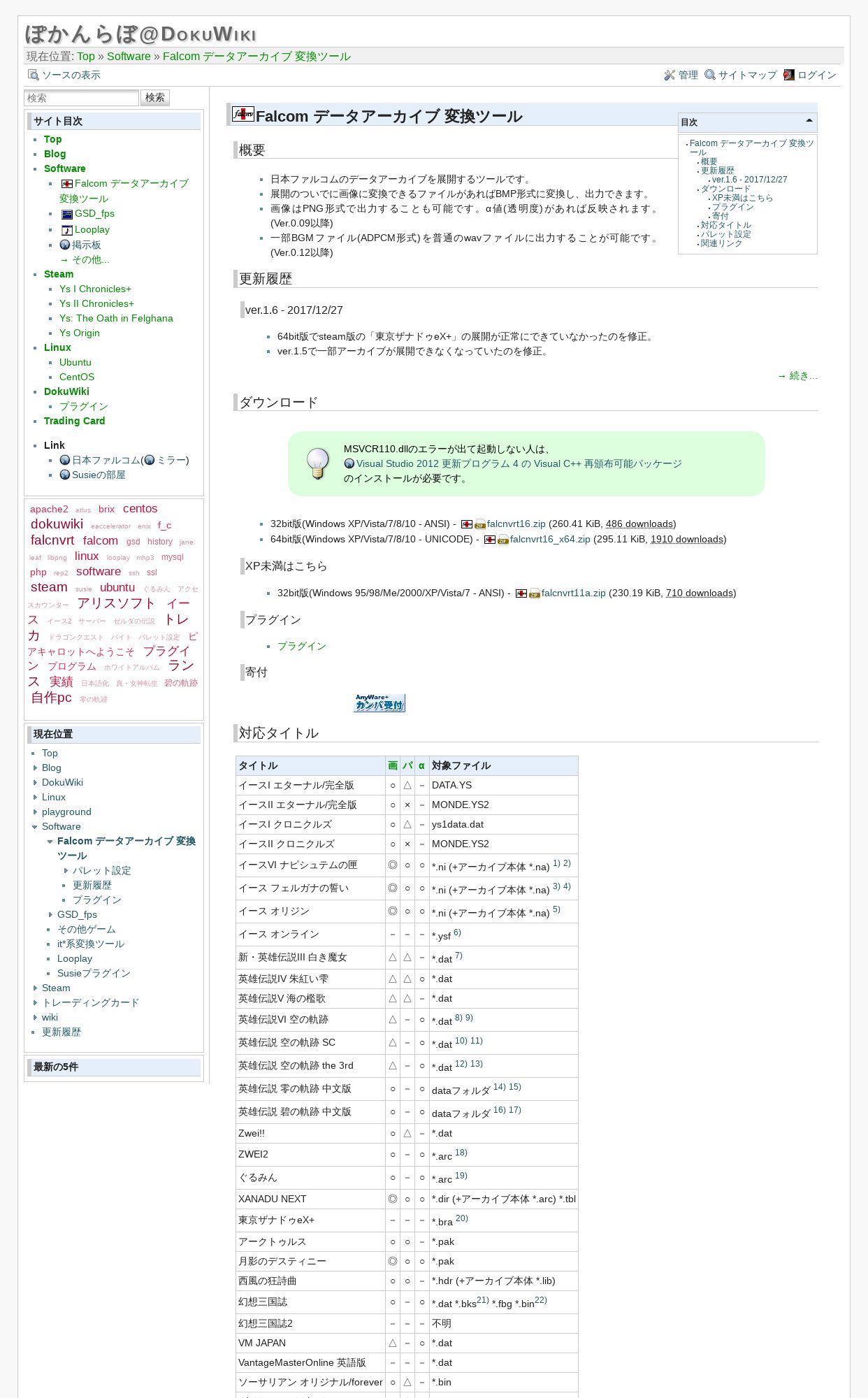The width and height of the screenshot is (868, 1398).
Task: Open Steam in site index menu
Action: [58, 274]
